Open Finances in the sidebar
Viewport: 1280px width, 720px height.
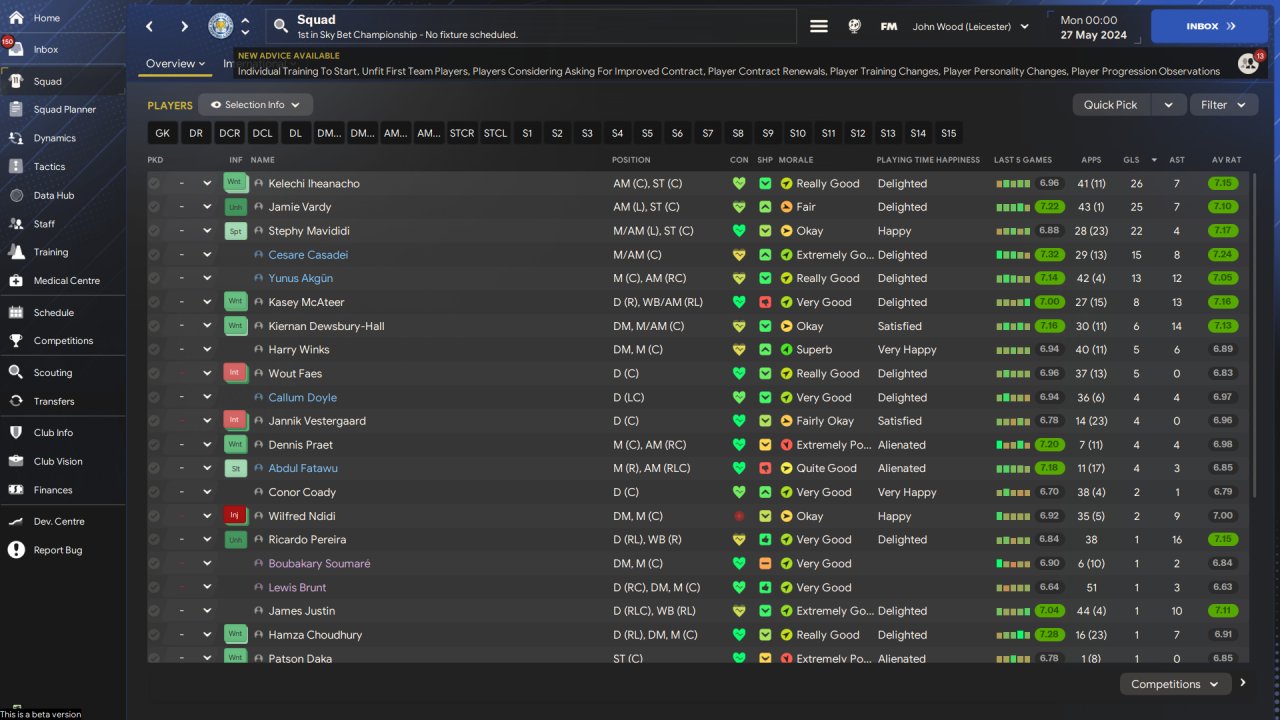[x=63, y=490]
